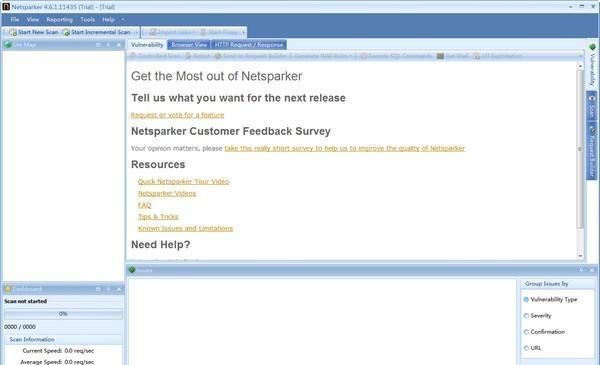Click the content pane scroll up arrow
The height and width of the screenshot is (365, 600).
point(580,66)
